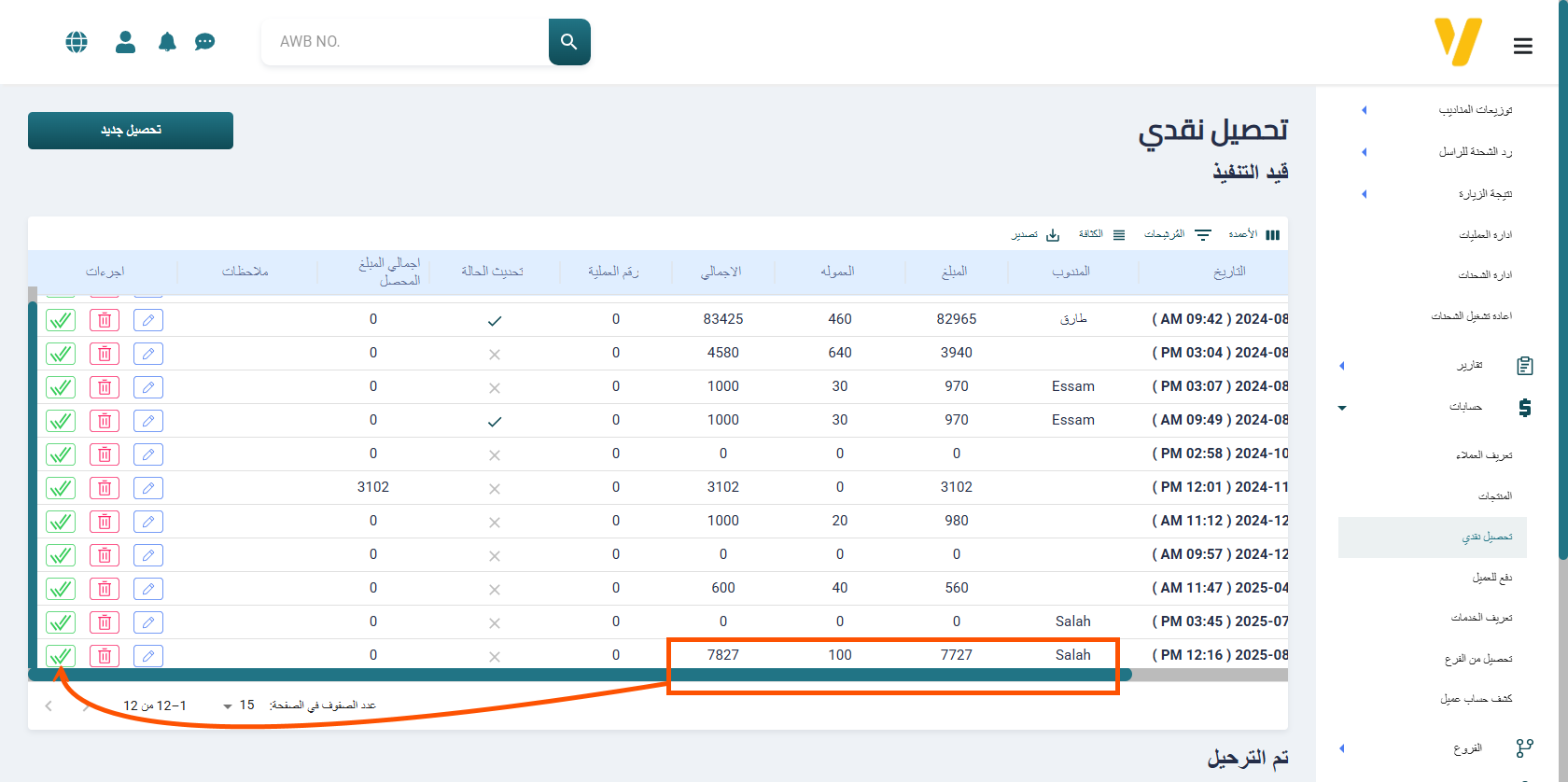The width and height of the screenshot is (1568, 782).
Task: Collapse the حسابات accounts section
Action: coord(1465,407)
